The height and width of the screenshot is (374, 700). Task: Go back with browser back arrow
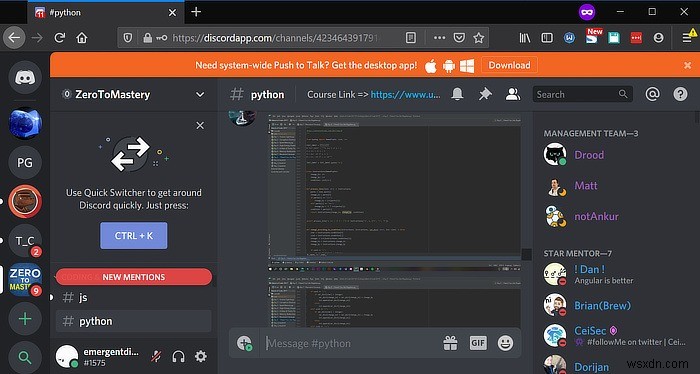pyautogui.click(x=14, y=38)
